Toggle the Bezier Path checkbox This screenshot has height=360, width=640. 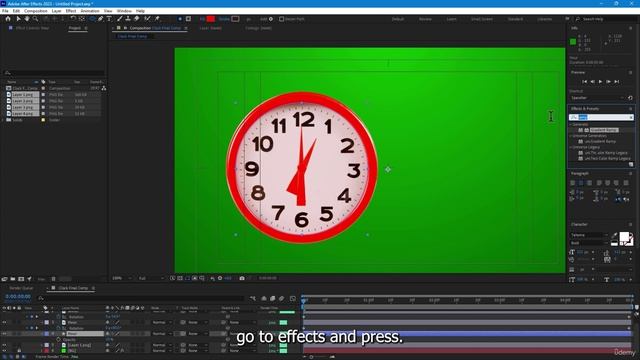click(282, 19)
